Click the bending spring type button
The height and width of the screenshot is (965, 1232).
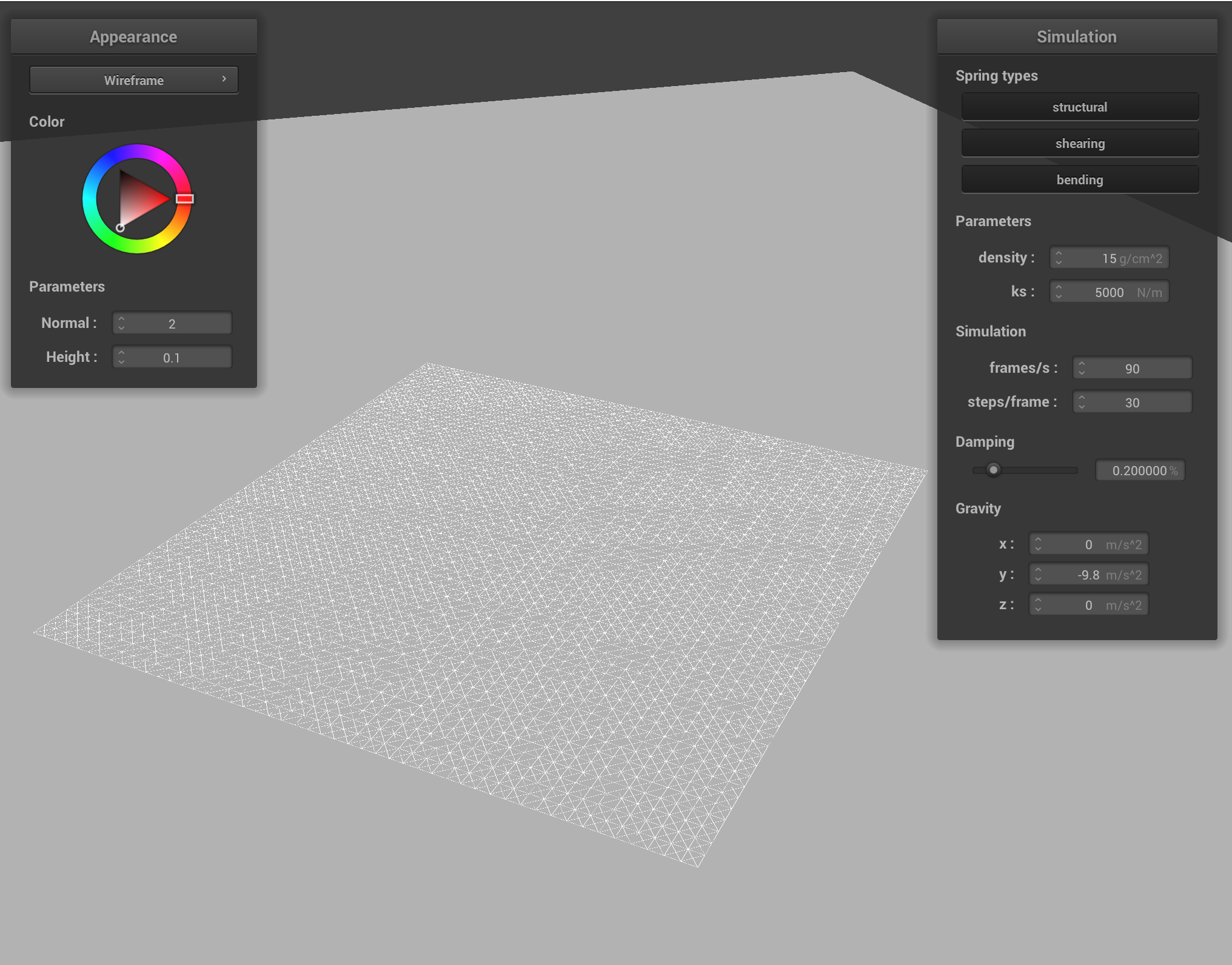(1079, 179)
